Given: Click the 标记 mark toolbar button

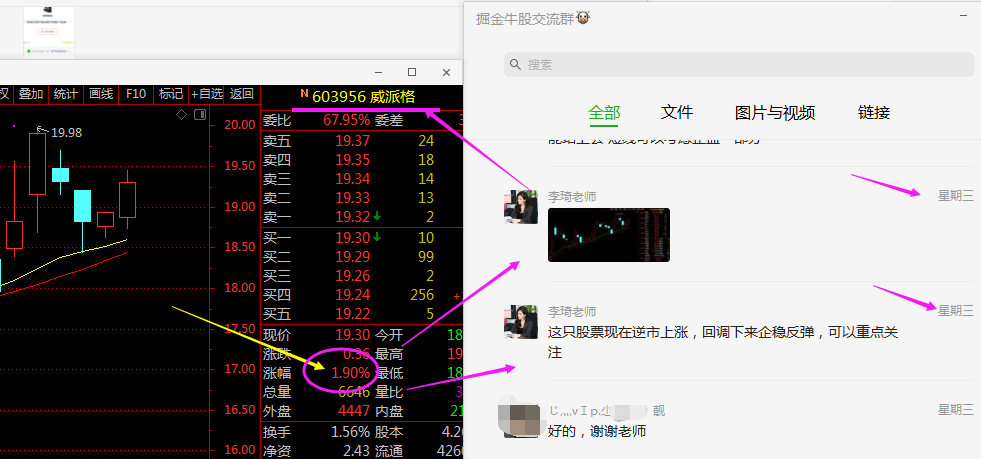Looking at the screenshot, I should click(x=171, y=94).
